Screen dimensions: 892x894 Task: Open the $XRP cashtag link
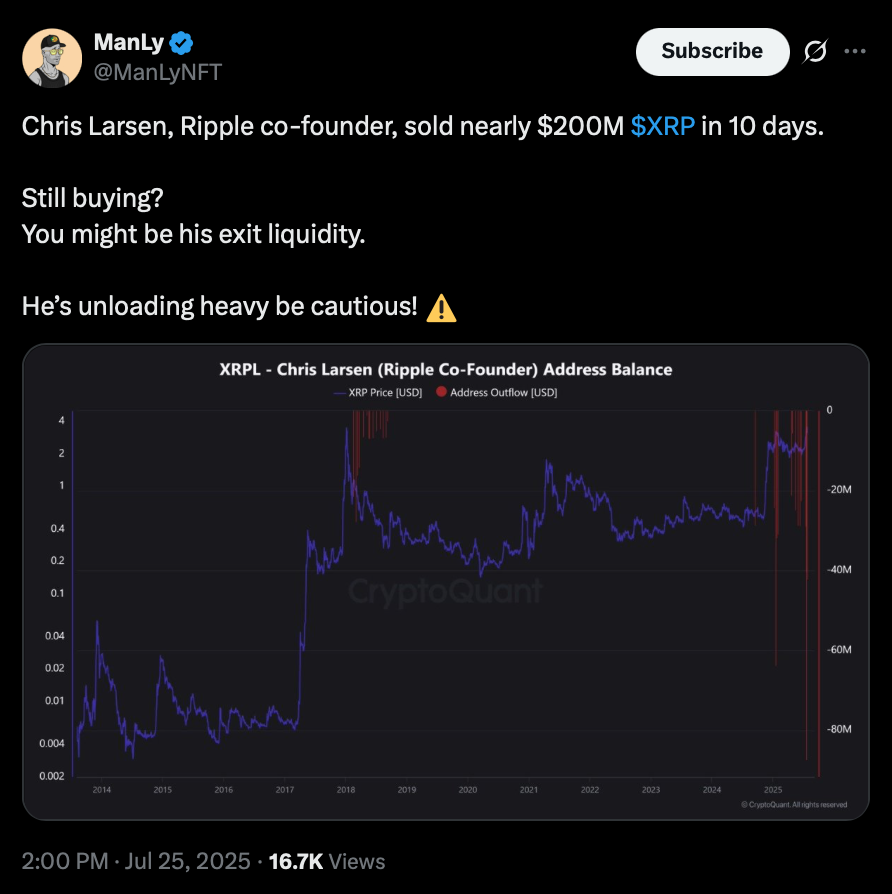coord(663,127)
